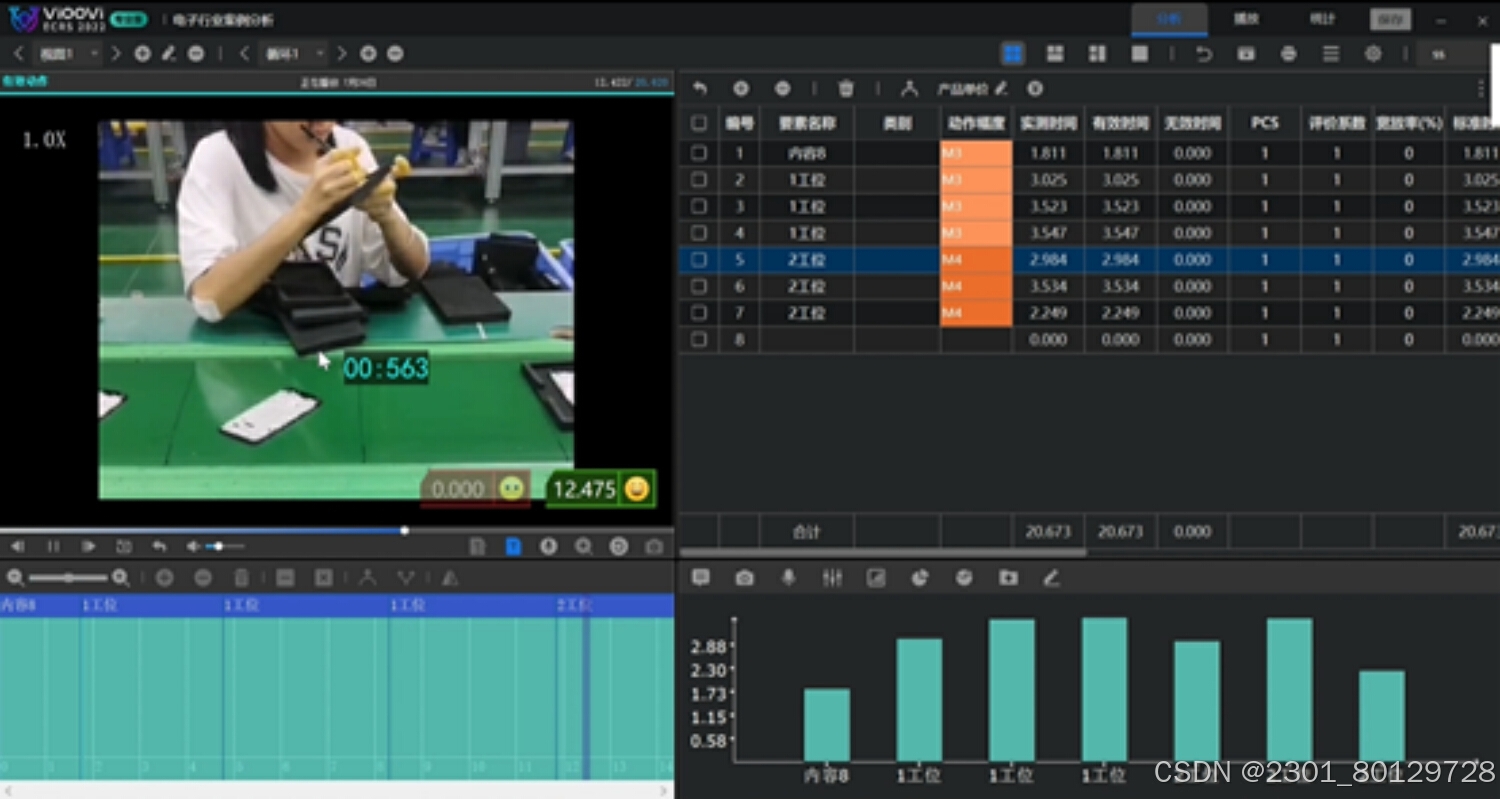
Task: Step the video to previous frame
Action: [x=17, y=547]
